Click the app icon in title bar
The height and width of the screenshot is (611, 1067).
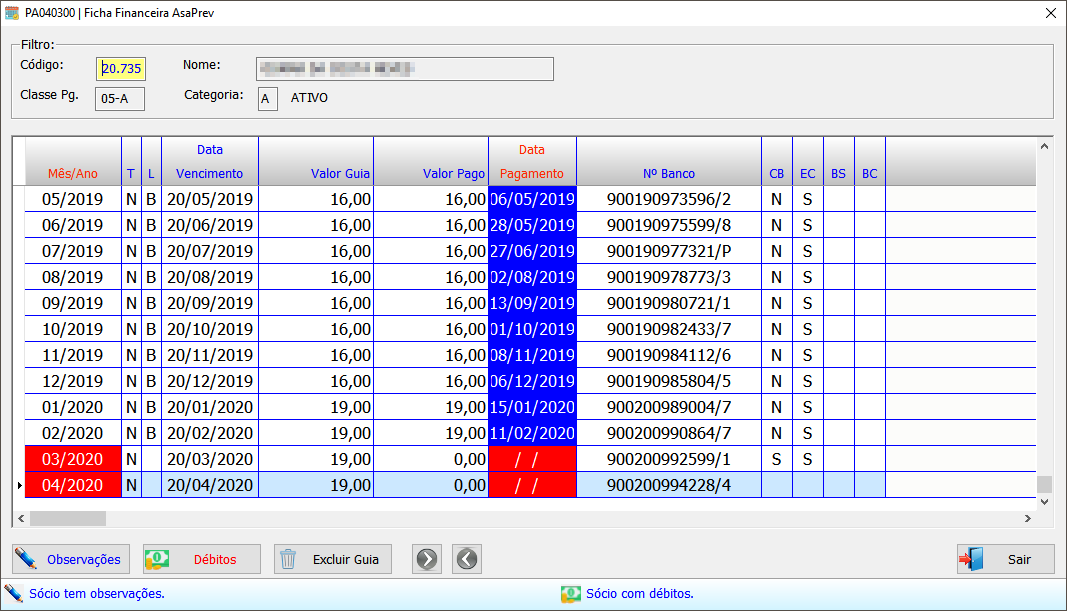12,13
